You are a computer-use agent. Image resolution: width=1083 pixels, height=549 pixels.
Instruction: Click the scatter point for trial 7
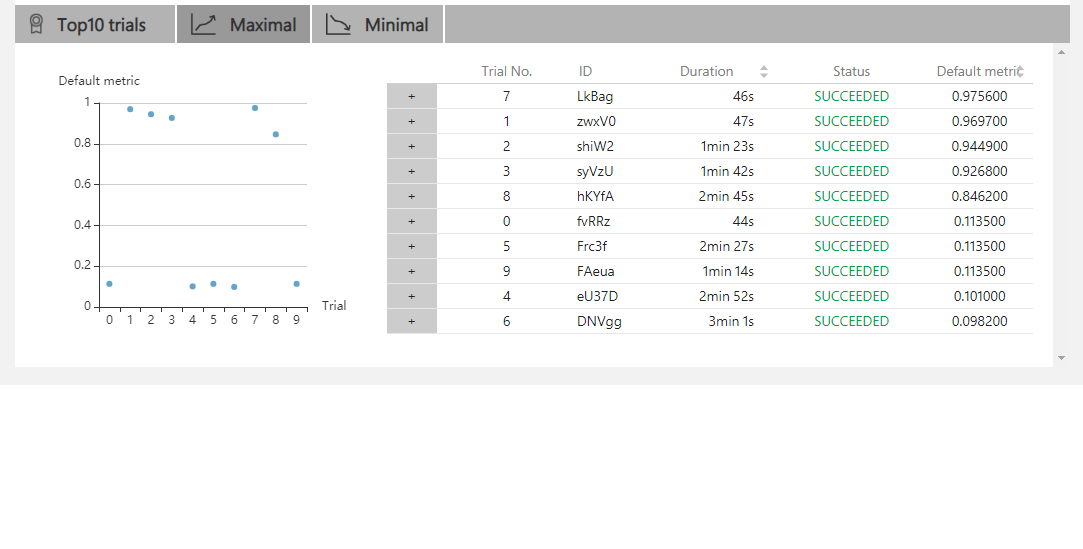click(255, 108)
